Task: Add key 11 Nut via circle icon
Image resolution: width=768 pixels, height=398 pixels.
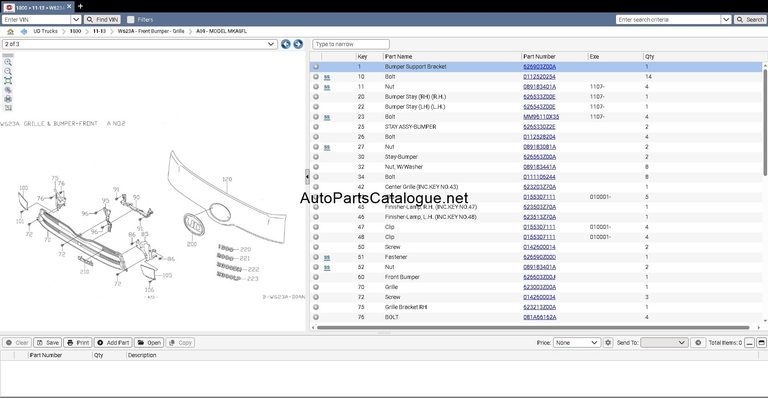Action: click(x=316, y=87)
